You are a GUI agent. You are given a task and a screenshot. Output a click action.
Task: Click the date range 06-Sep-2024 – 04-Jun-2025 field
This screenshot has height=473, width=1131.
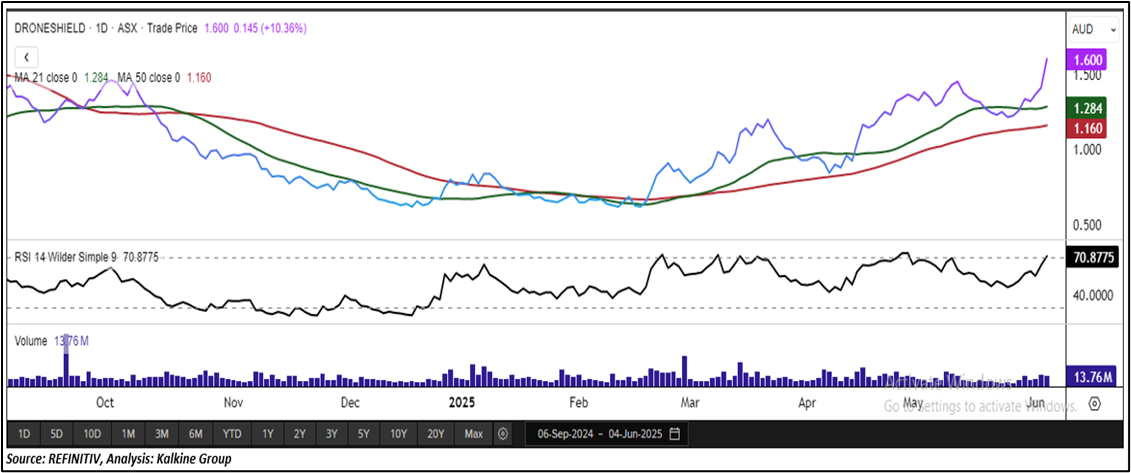coord(607,434)
